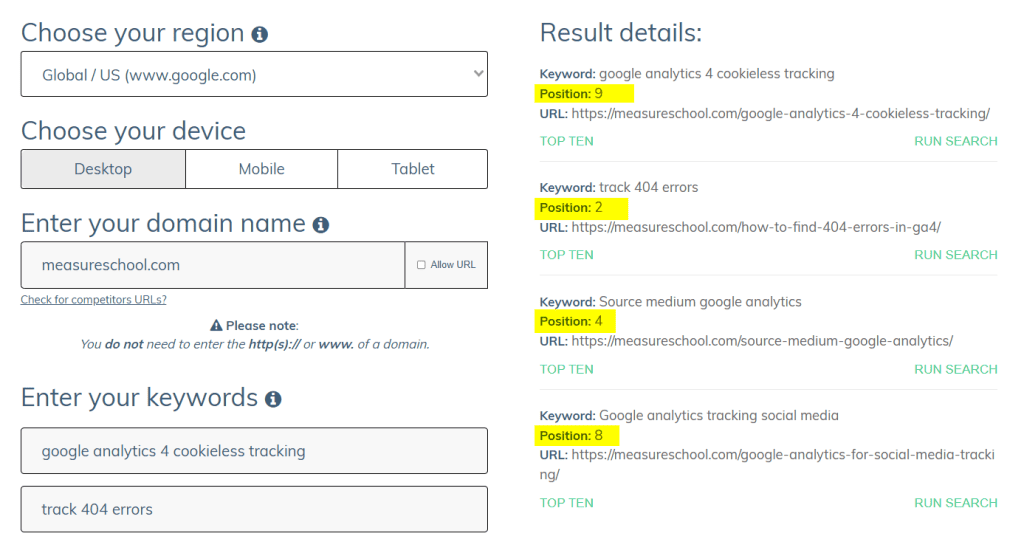Click TOP TEN under track 404 errors
Viewport: 1024px width, 539px height.
pos(566,255)
